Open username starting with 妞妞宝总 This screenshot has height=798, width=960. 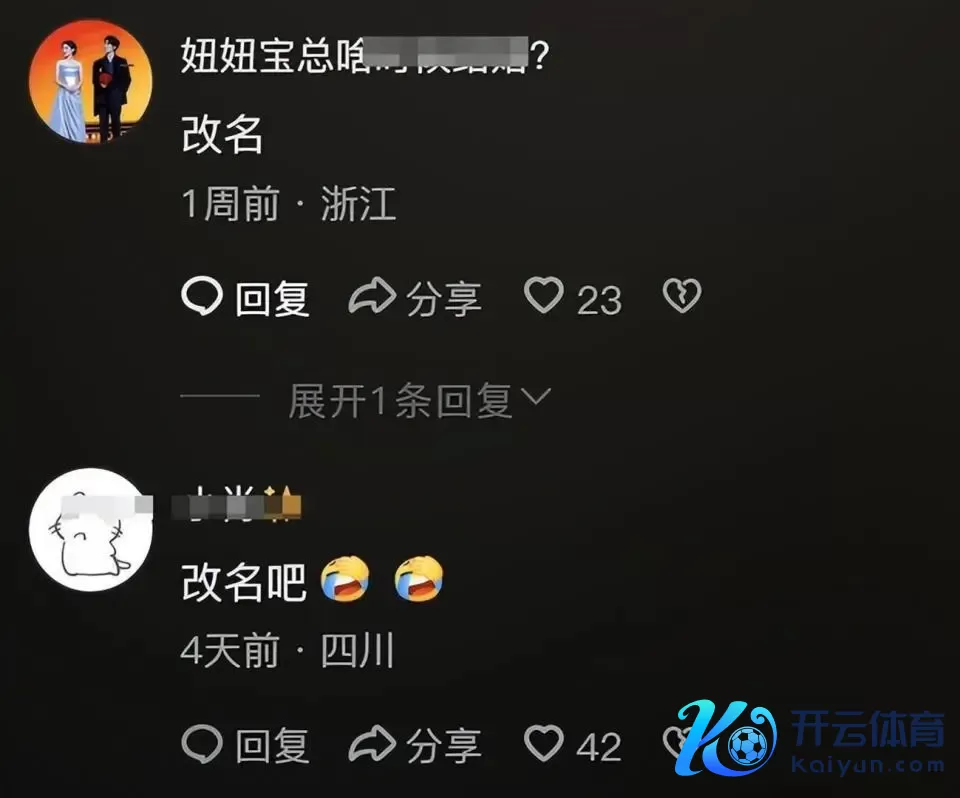364,55
